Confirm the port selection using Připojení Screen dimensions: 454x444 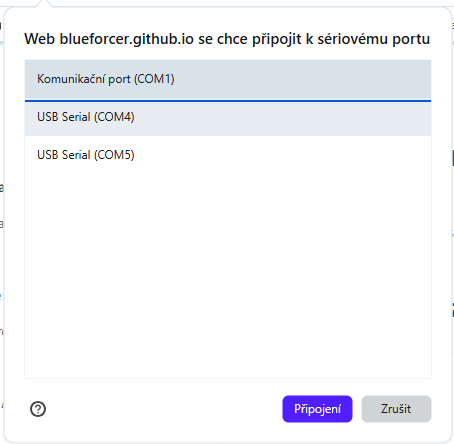(317, 409)
